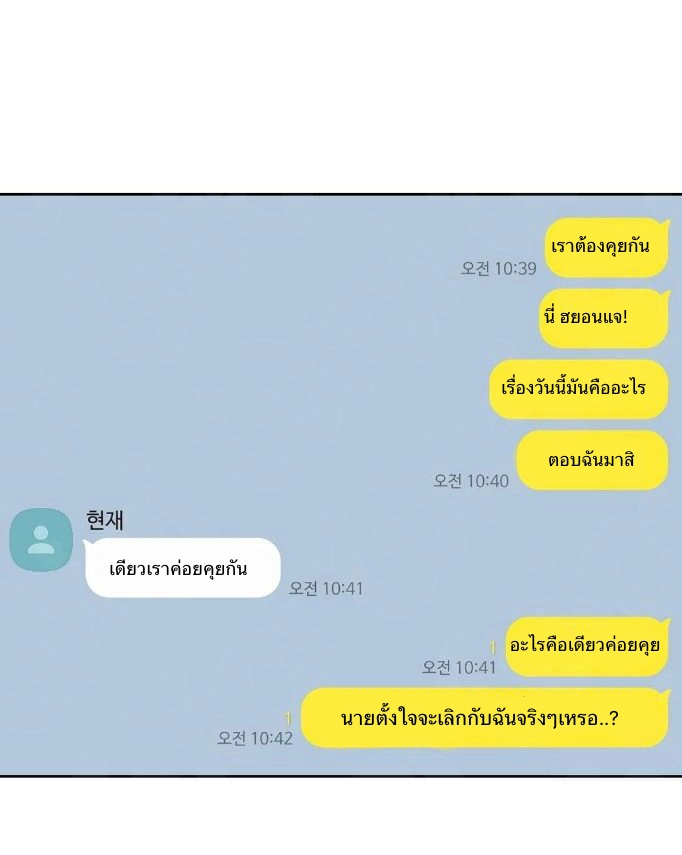Image resolution: width=682 pixels, height=855 pixels.
Task: Select the yellow bubble 'เราต้องคุยกัน'
Action: coord(606,248)
